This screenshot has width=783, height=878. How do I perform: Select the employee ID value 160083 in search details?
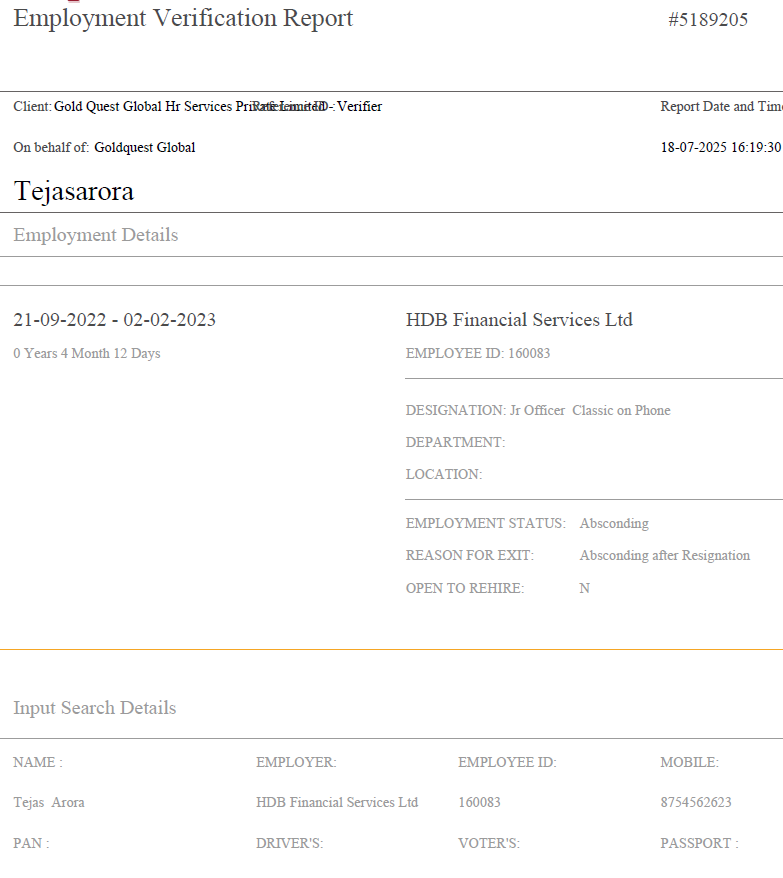coord(479,802)
